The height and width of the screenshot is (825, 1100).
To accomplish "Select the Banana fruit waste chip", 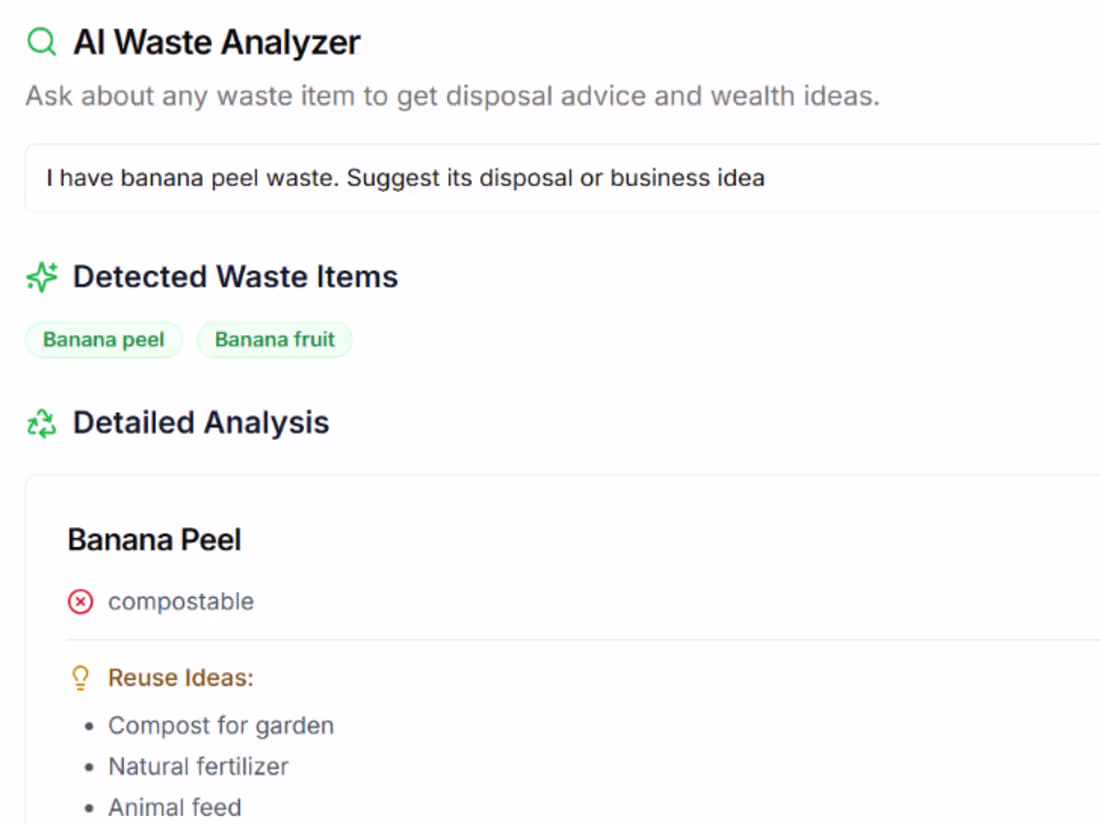I will pyautogui.click(x=274, y=339).
